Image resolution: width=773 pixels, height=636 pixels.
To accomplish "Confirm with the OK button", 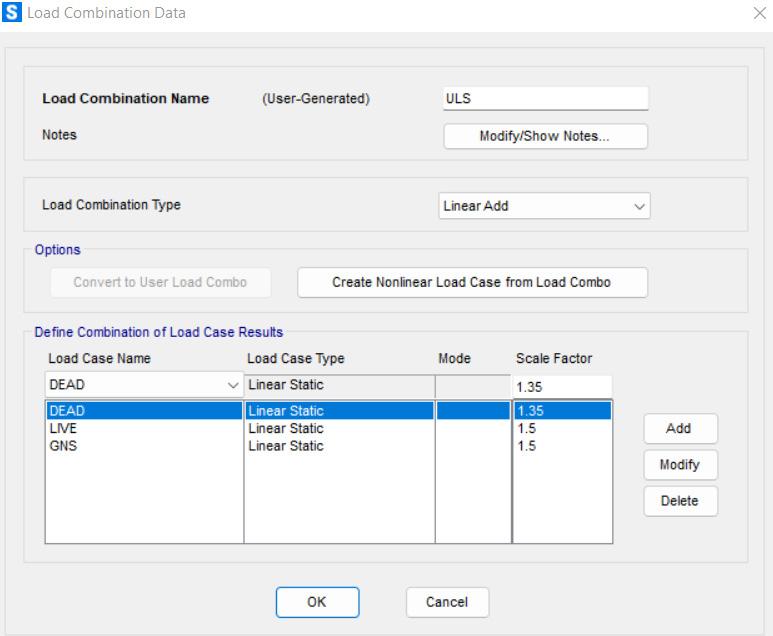I will (x=317, y=602).
